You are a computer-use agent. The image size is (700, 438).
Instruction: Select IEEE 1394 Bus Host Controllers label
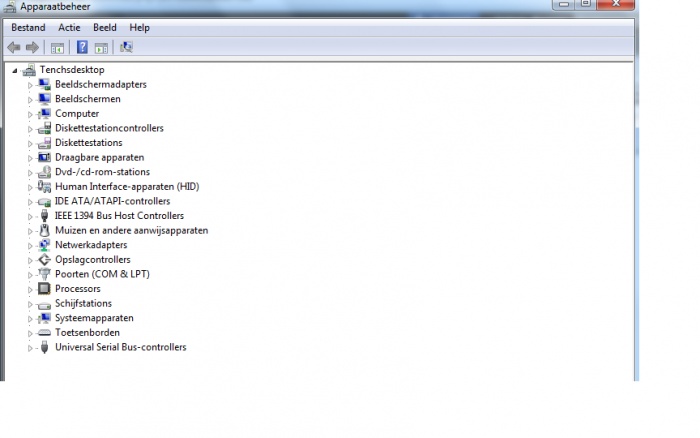tap(119, 216)
